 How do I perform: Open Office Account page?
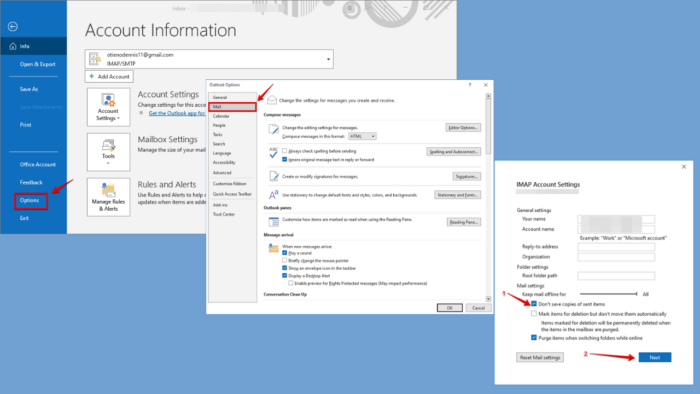click(38, 165)
